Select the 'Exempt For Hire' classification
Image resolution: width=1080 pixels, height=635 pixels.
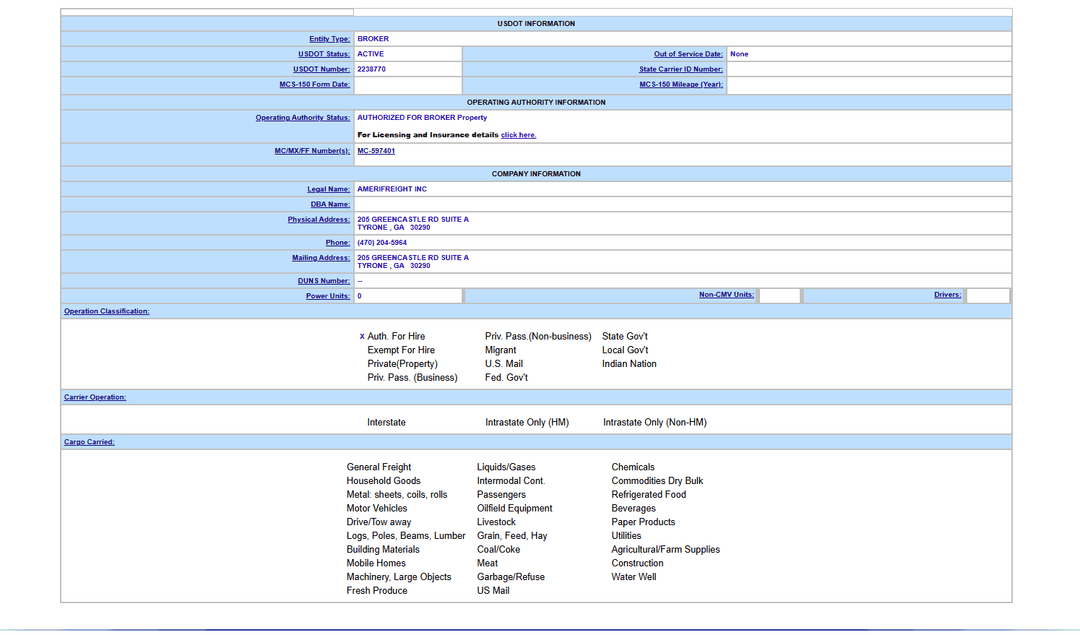401,351
